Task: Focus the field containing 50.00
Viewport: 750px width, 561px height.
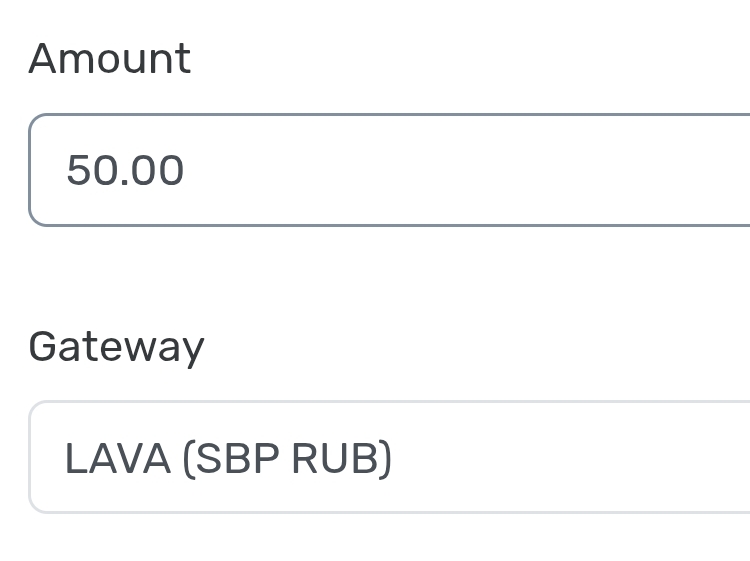Action: [x=390, y=170]
